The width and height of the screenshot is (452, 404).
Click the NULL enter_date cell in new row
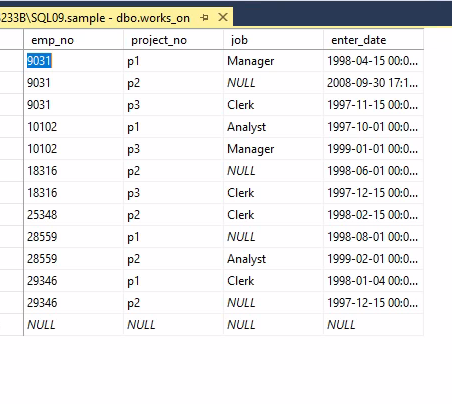(373, 325)
